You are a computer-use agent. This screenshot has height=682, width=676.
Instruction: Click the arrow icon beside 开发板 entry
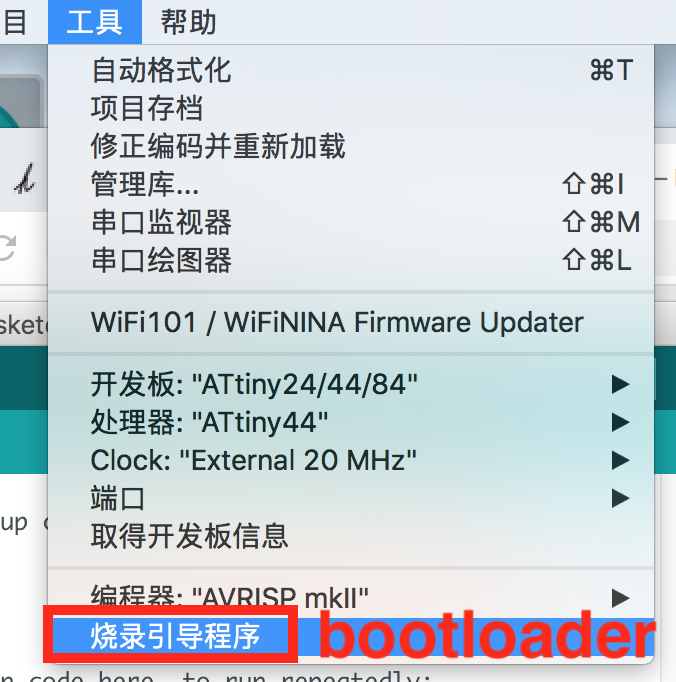[x=620, y=384]
